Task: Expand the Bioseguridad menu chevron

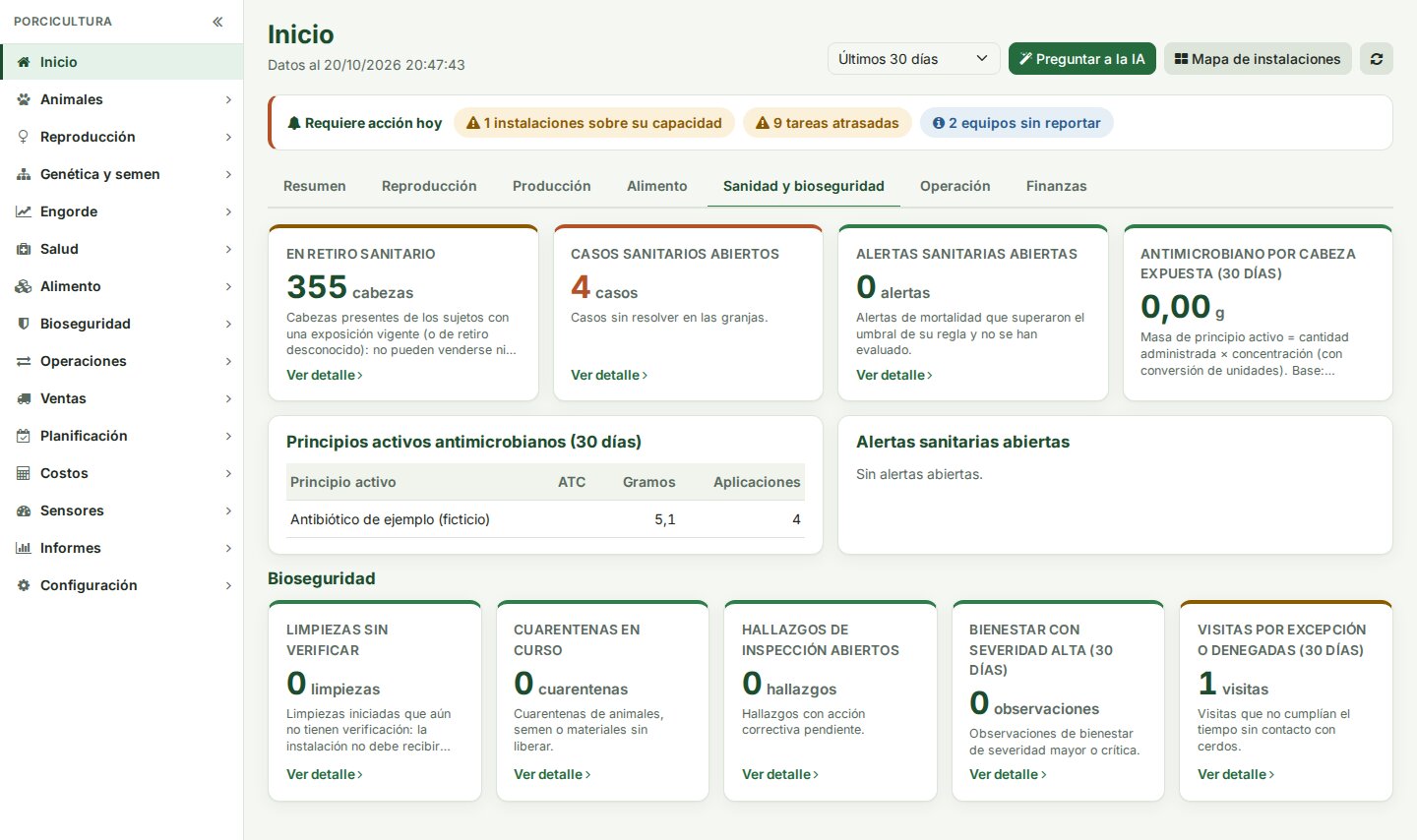Action: tap(228, 324)
